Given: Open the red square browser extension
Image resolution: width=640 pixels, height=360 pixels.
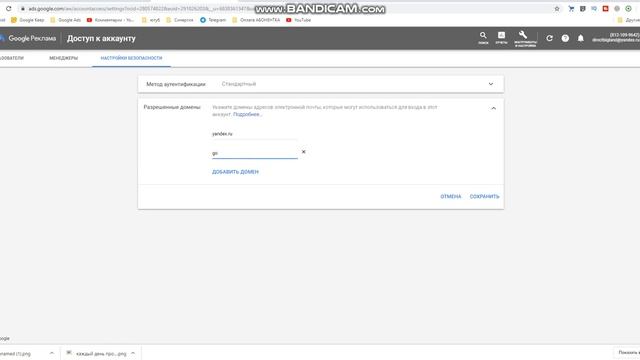Looking at the screenshot, I should (x=606, y=9).
